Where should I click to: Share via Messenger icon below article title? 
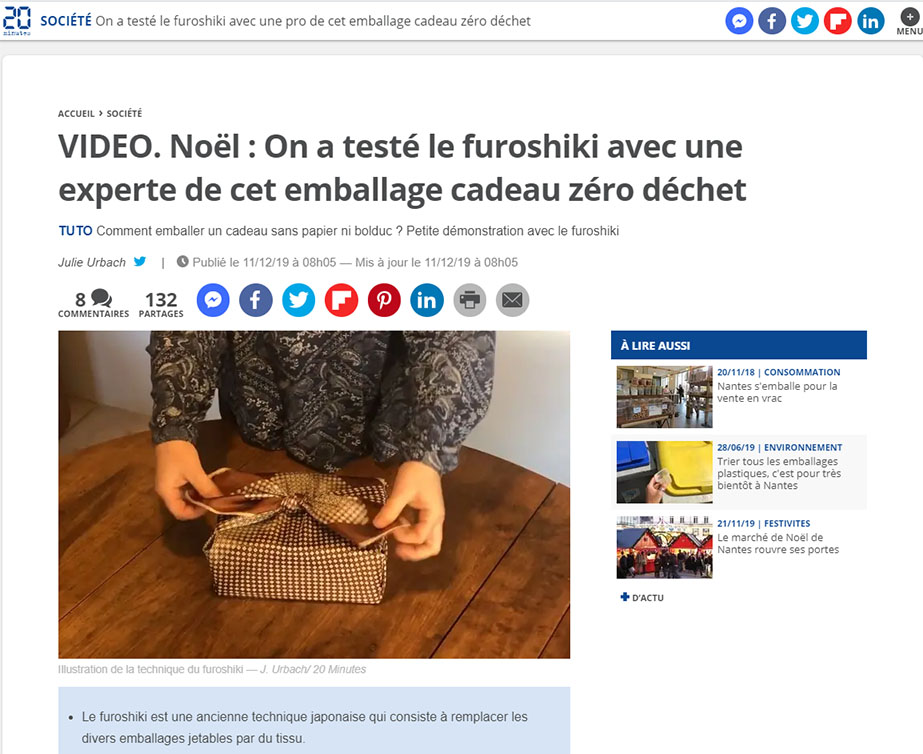click(213, 300)
